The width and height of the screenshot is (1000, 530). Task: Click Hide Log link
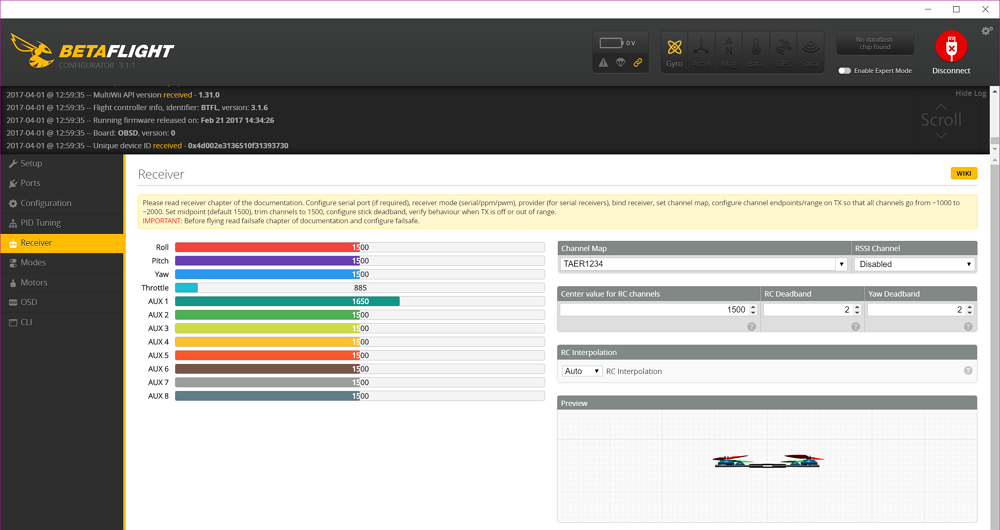pos(971,93)
